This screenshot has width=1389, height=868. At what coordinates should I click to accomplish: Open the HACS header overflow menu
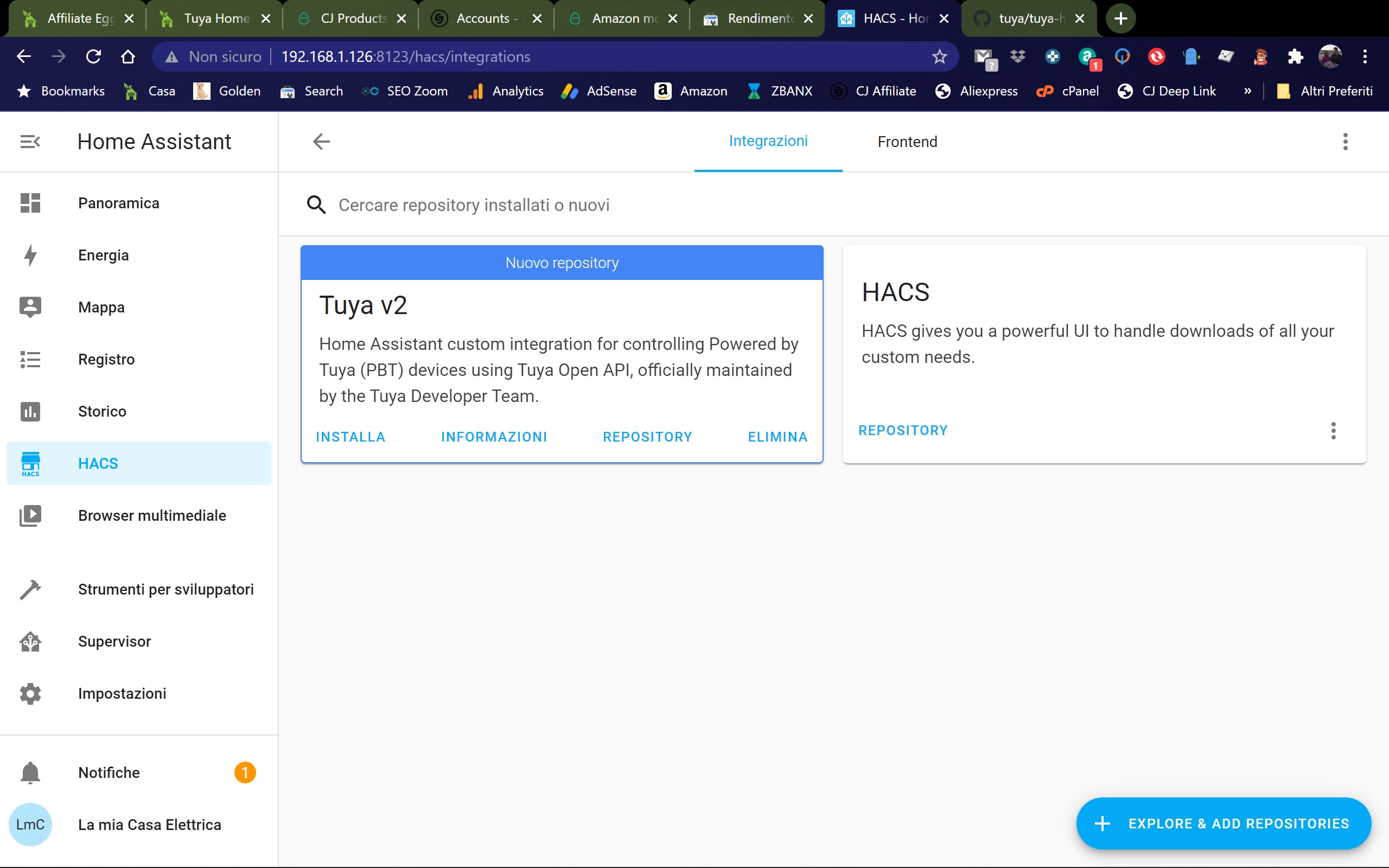pyautogui.click(x=1345, y=141)
